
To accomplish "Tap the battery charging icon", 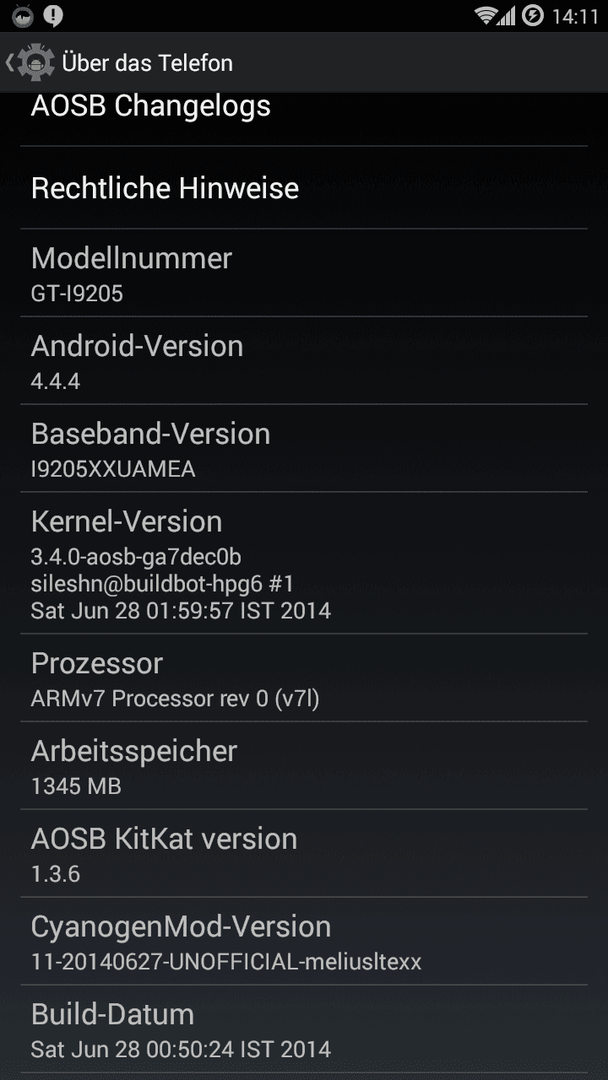I will pos(533,15).
